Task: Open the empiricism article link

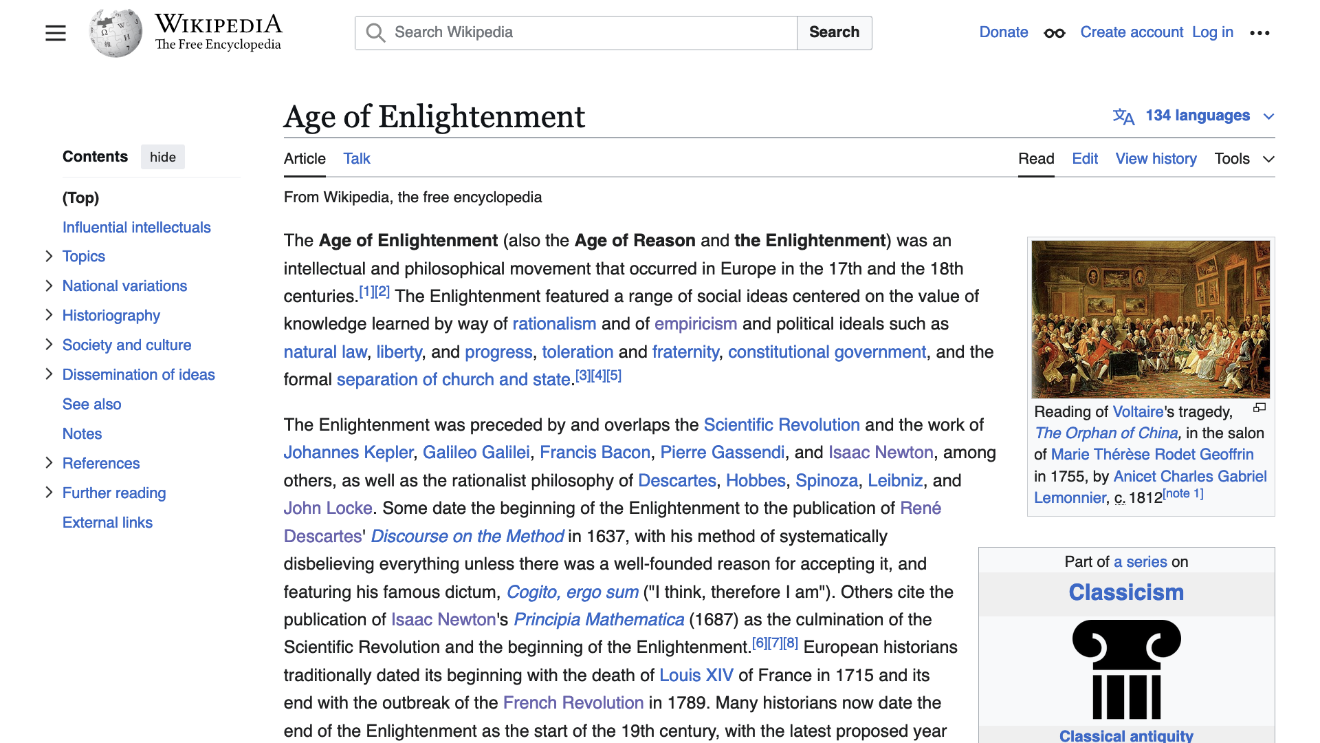Action: point(696,324)
